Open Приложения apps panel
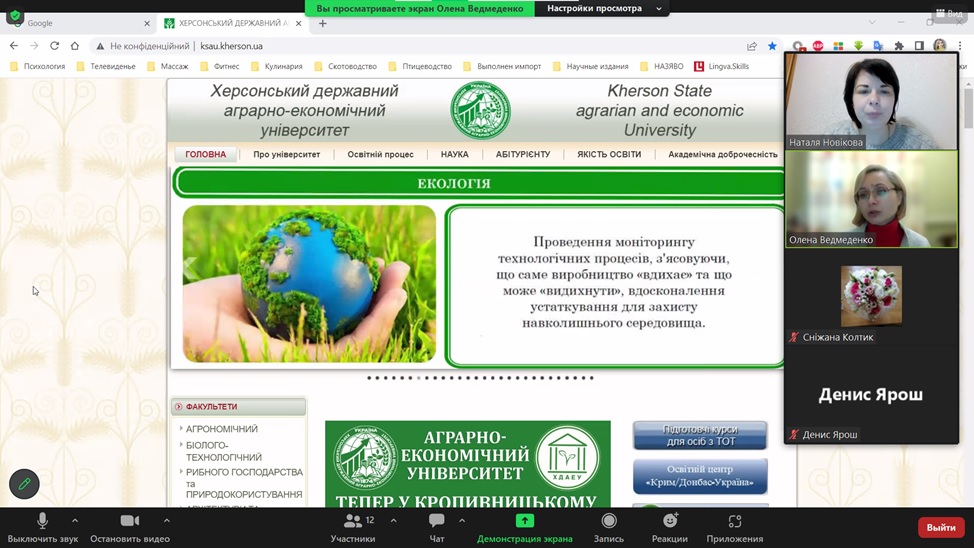 (735, 528)
